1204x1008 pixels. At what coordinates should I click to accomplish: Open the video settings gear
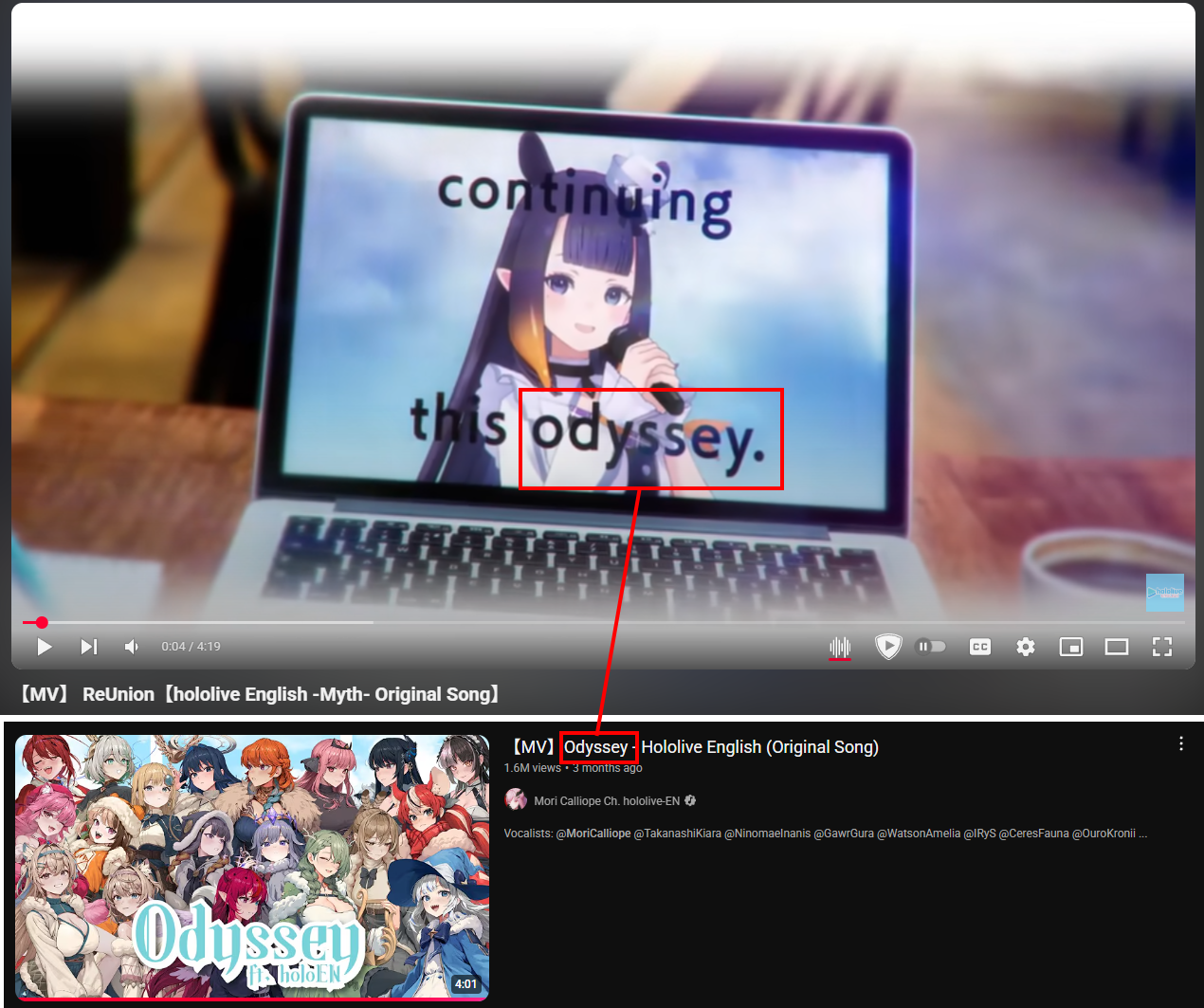pos(1026,647)
